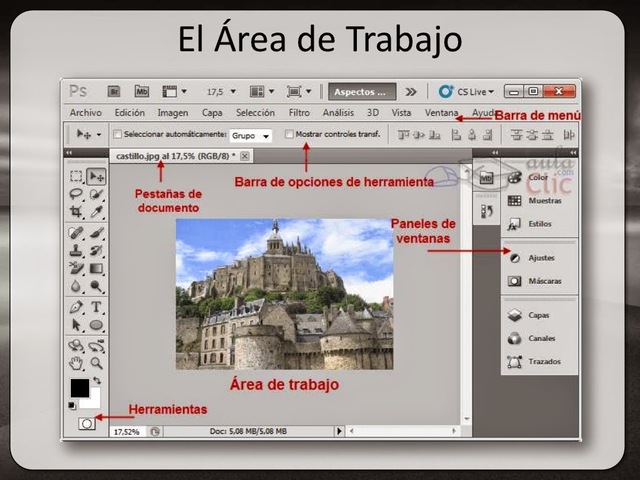Select the Blur tool
This screenshot has height=480, width=640.
[76, 286]
